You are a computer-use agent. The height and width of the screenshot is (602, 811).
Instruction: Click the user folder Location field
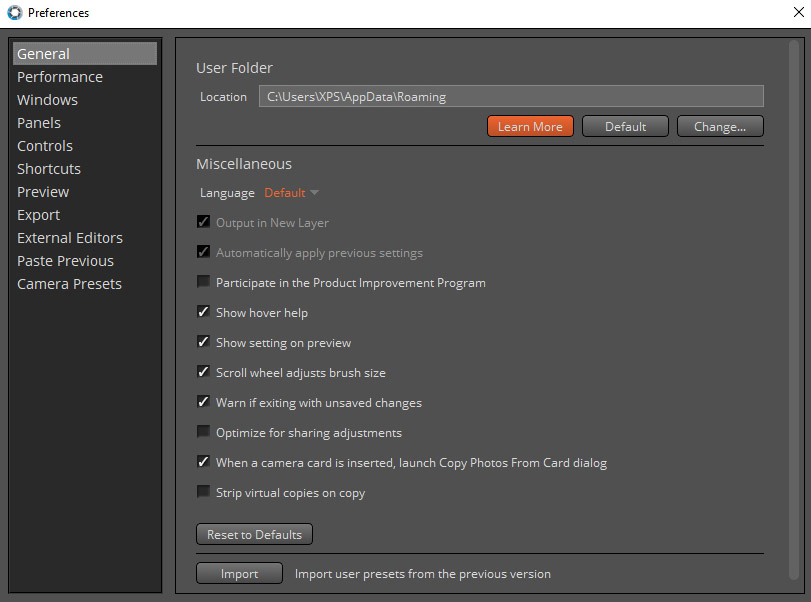click(510, 96)
